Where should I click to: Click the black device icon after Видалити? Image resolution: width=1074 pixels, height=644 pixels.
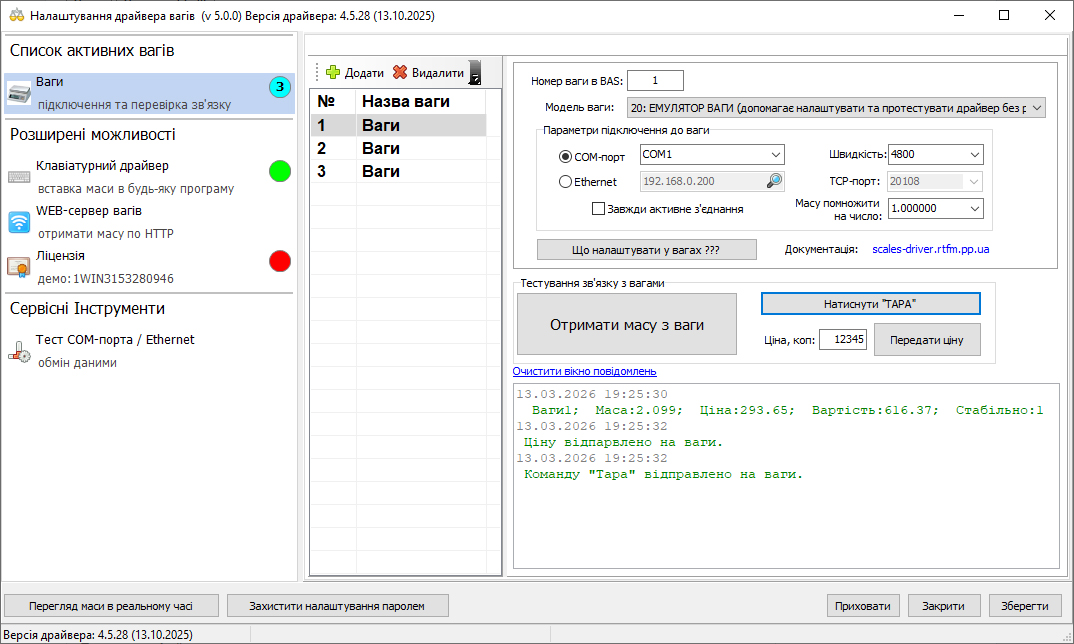(x=475, y=73)
